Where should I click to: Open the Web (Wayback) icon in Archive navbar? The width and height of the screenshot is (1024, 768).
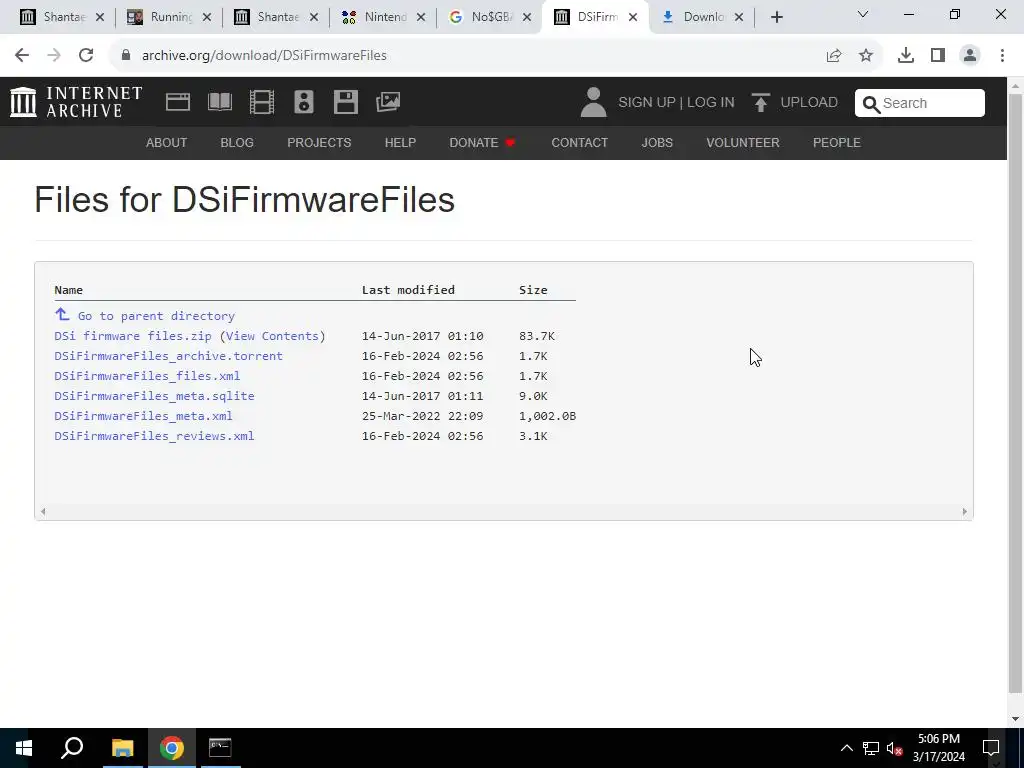[x=178, y=102]
